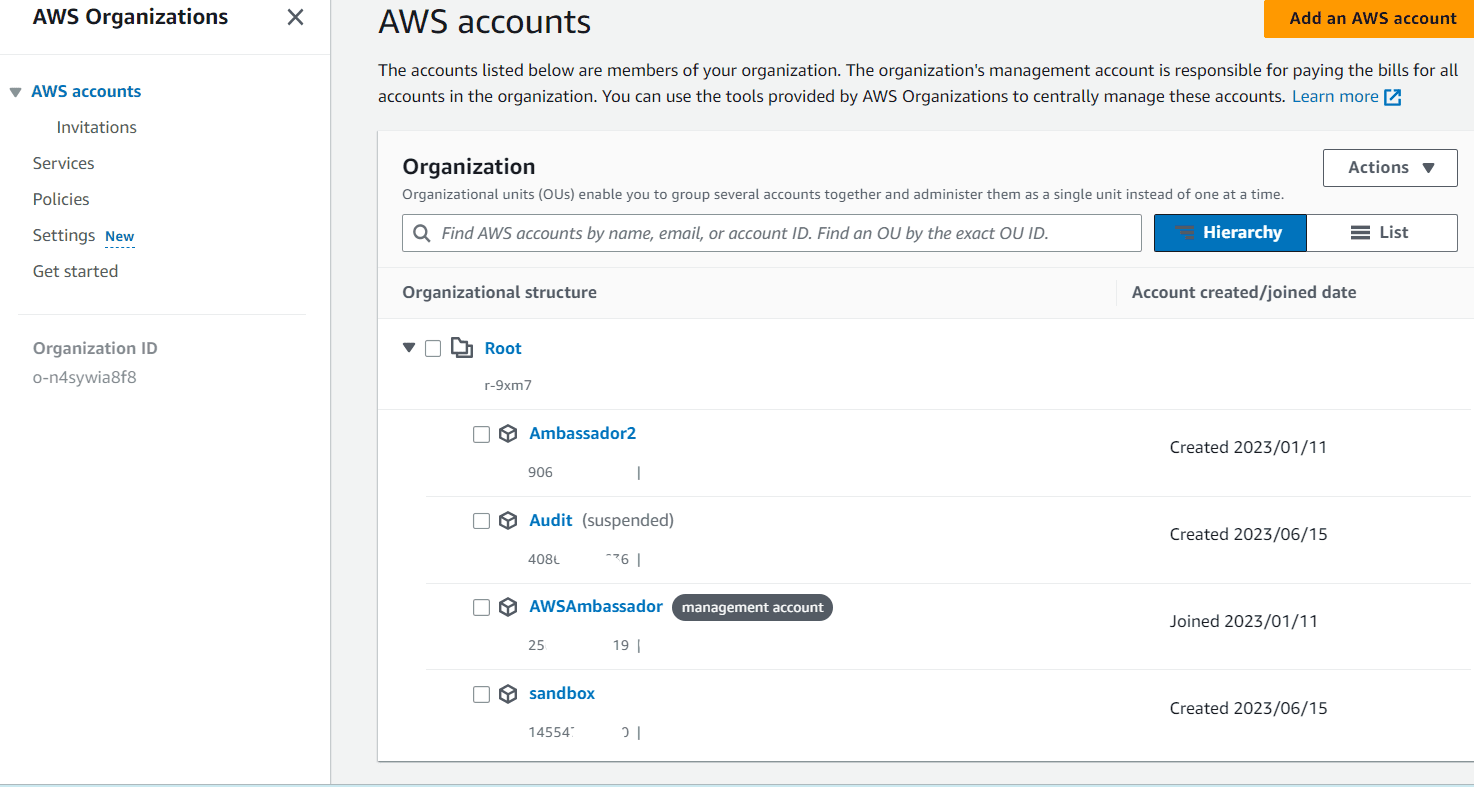This screenshot has height=787, width=1474.
Task: Click the sandbox row Created 2023/06/15 date
Action: click(1248, 708)
